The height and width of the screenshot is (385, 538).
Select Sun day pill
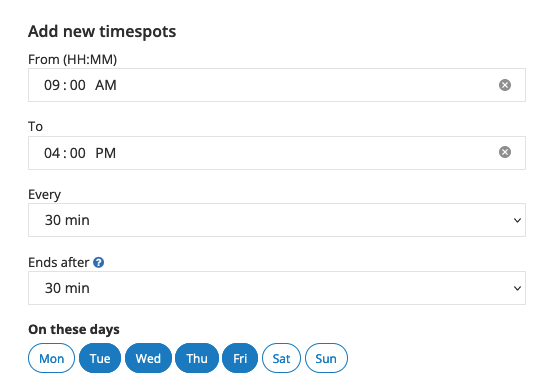(326, 358)
